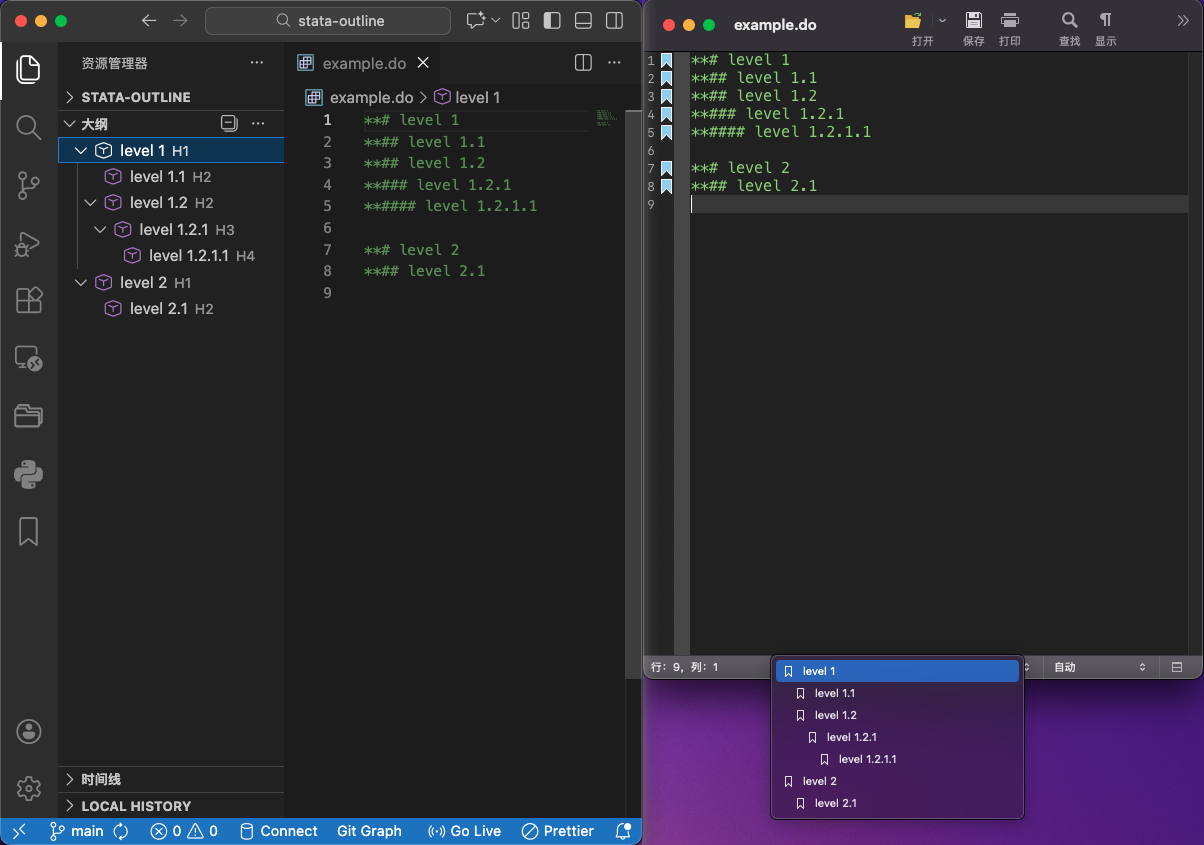1204x845 pixels.
Task: Toggle the bottom panel visibility
Action: (x=584, y=21)
